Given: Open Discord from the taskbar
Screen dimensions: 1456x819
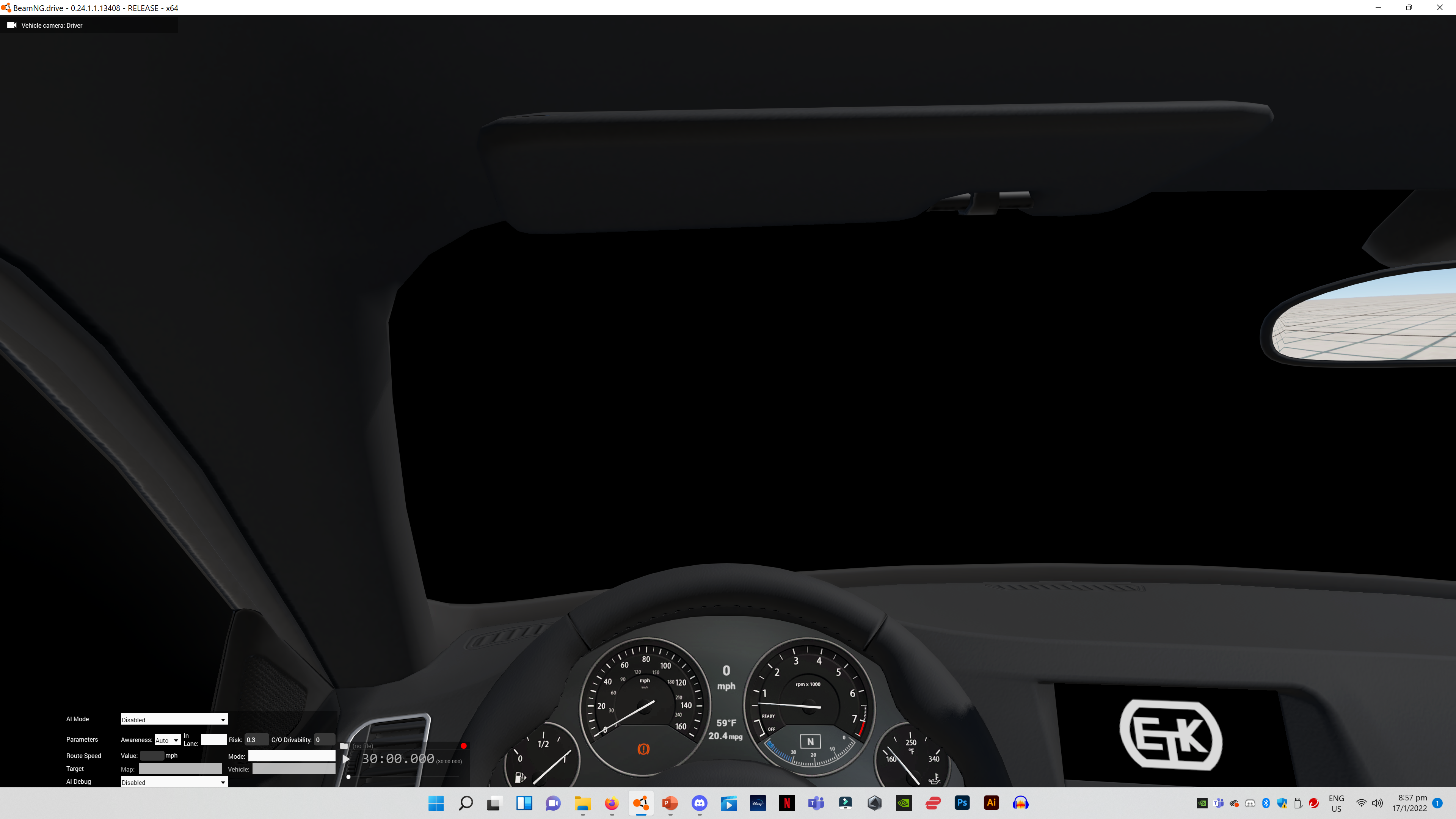Looking at the screenshot, I should tap(699, 803).
